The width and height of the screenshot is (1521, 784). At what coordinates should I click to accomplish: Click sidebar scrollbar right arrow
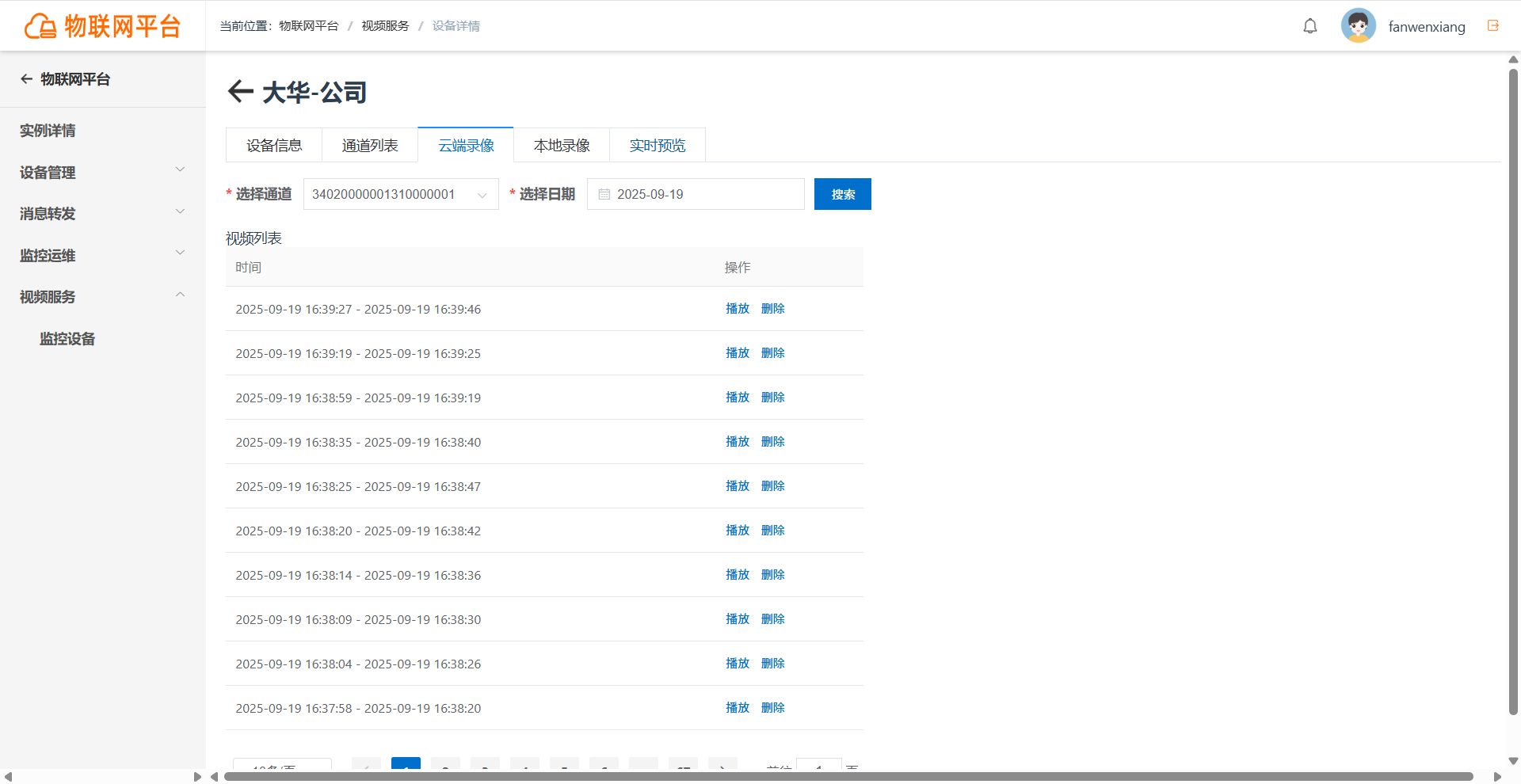pyautogui.click(x=197, y=777)
